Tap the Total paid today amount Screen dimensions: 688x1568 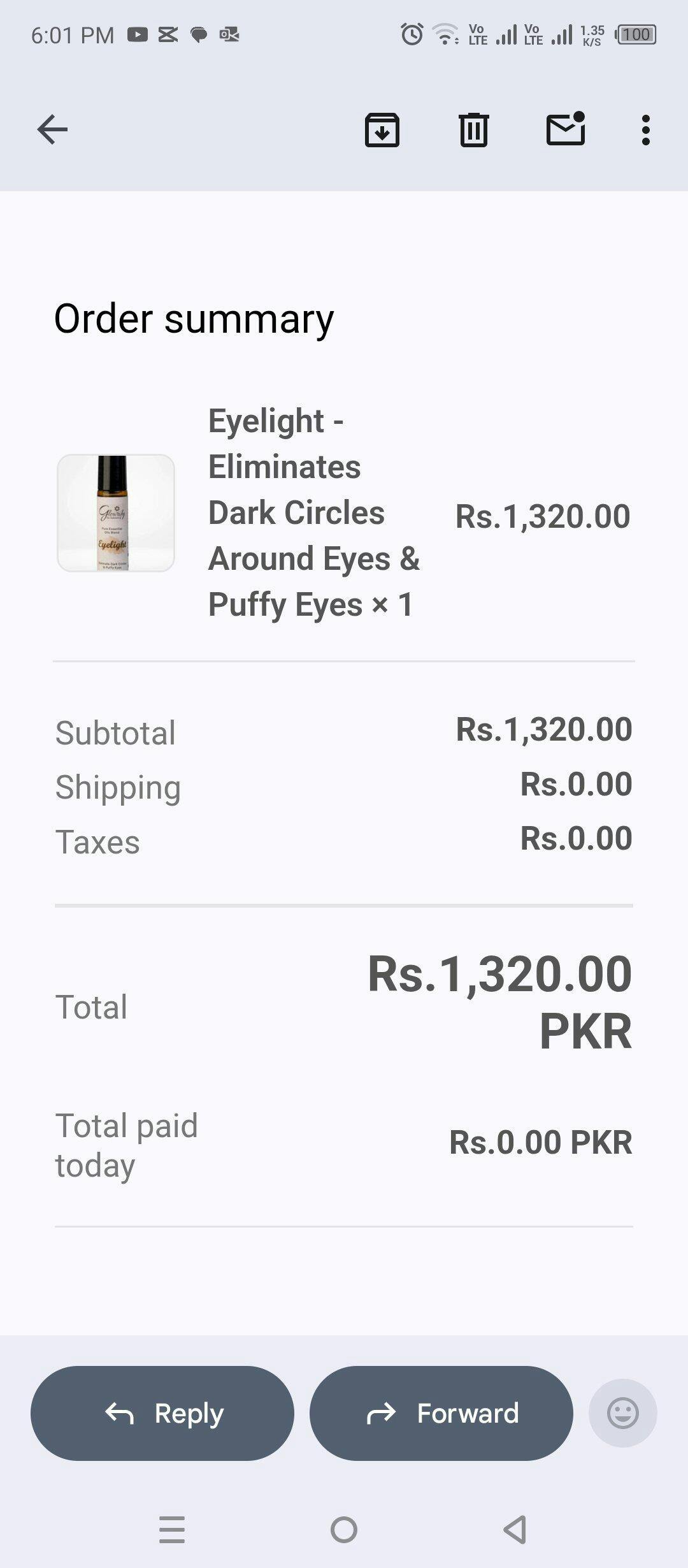click(540, 1142)
